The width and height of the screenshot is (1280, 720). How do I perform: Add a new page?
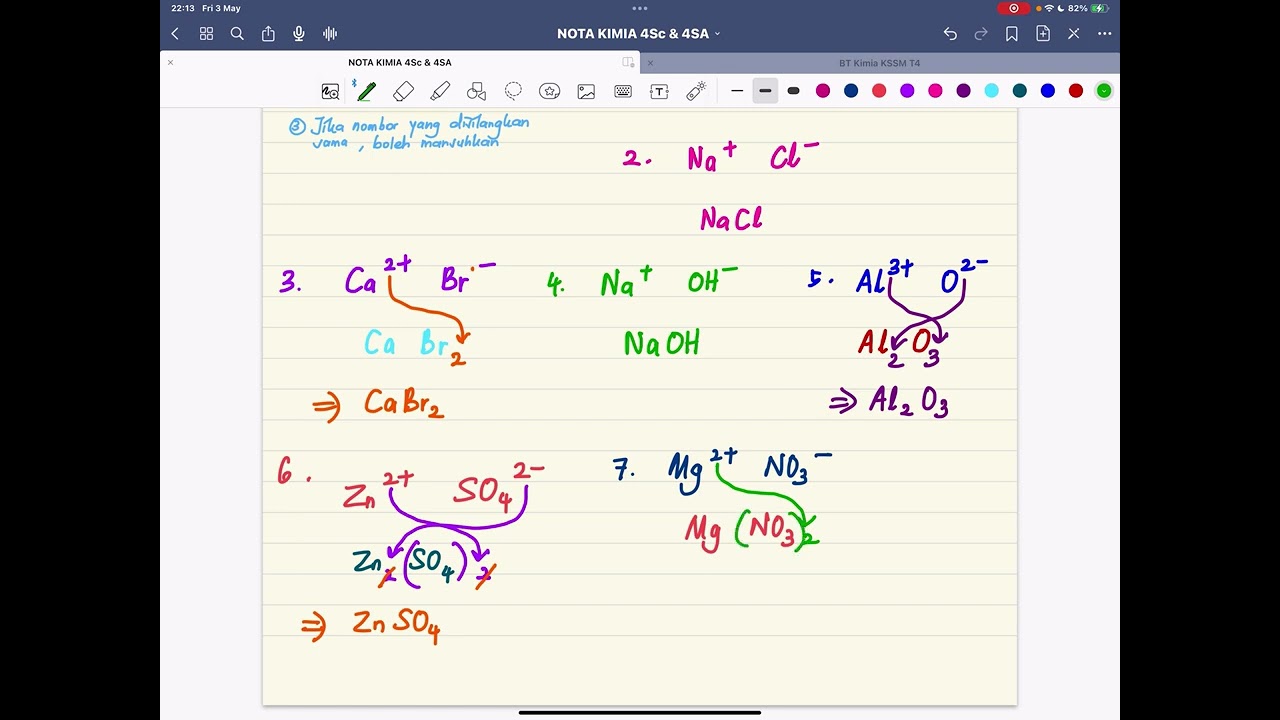tap(1043, 34)
